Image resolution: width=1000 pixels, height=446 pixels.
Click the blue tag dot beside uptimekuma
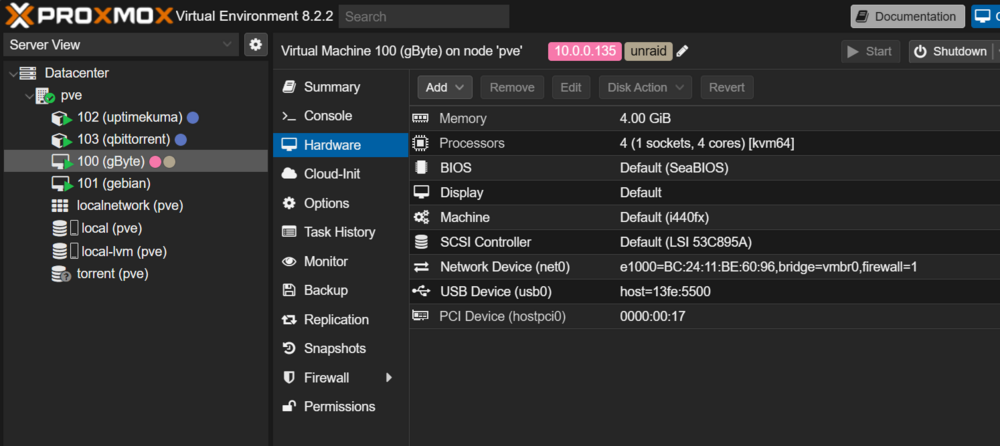click(x=193, y=117)
